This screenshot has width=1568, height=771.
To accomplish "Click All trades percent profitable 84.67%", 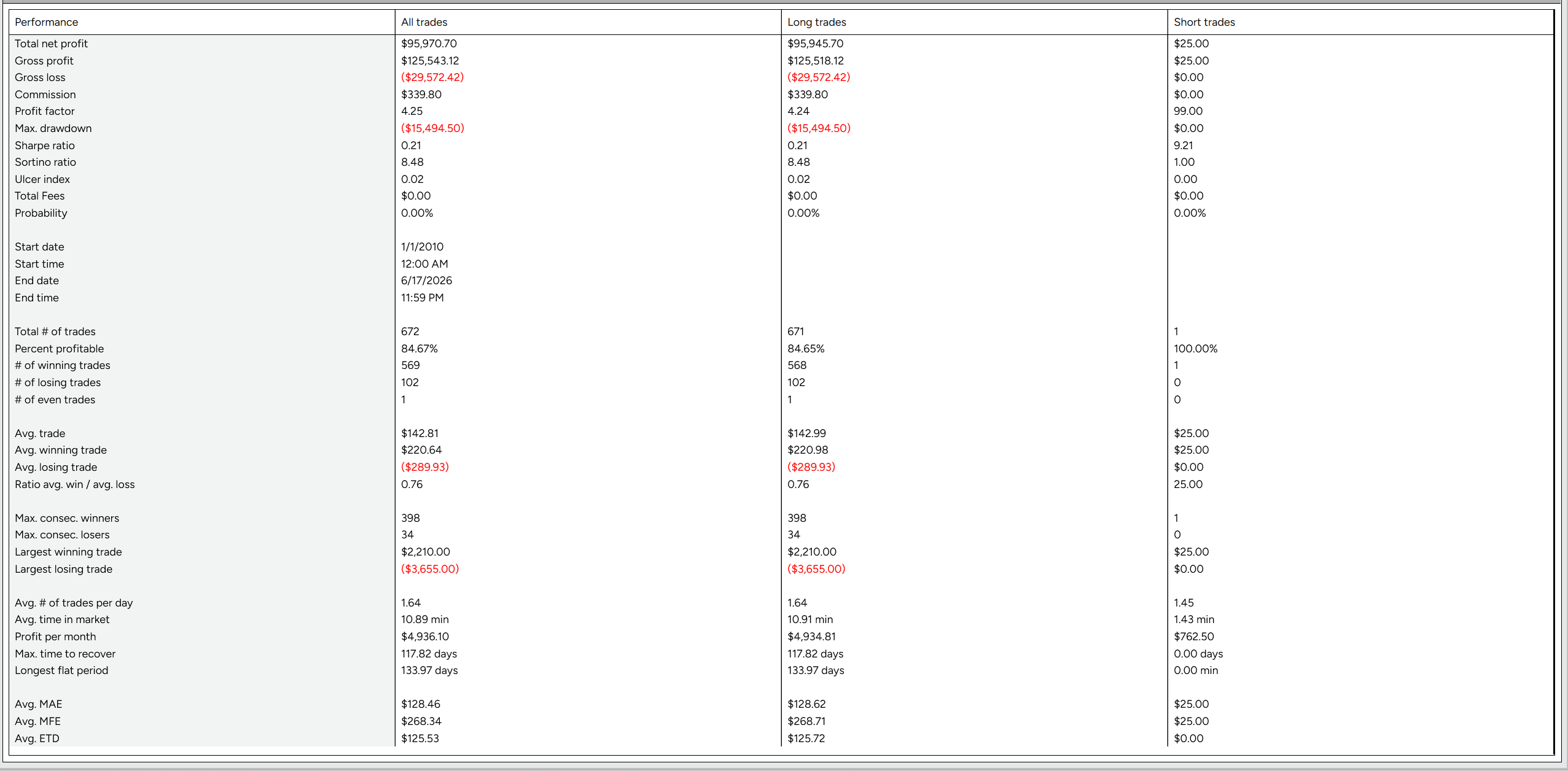I will tap(419, 349).
